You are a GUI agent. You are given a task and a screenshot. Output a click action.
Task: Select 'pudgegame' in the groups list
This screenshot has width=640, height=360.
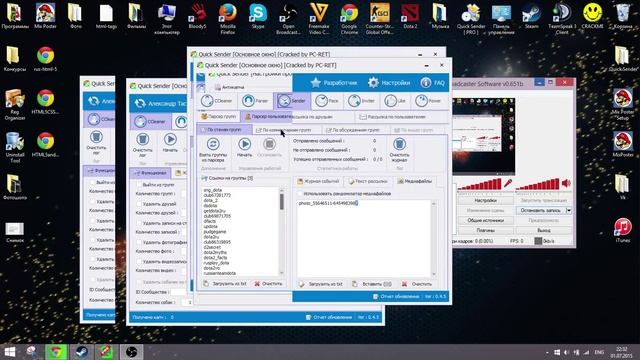215,231
